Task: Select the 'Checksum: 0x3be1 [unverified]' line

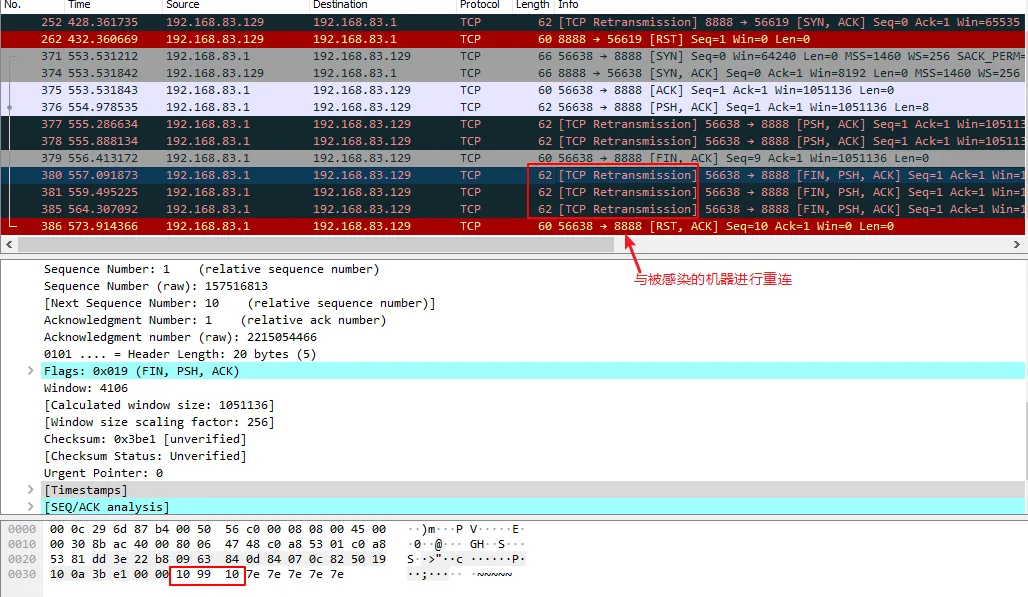Action: click(145, 439)
